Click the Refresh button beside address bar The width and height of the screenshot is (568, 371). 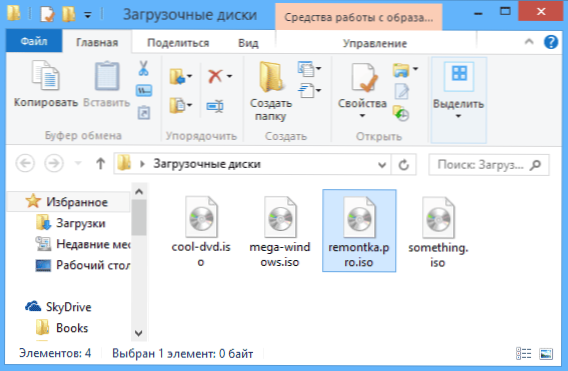(404, 165)
